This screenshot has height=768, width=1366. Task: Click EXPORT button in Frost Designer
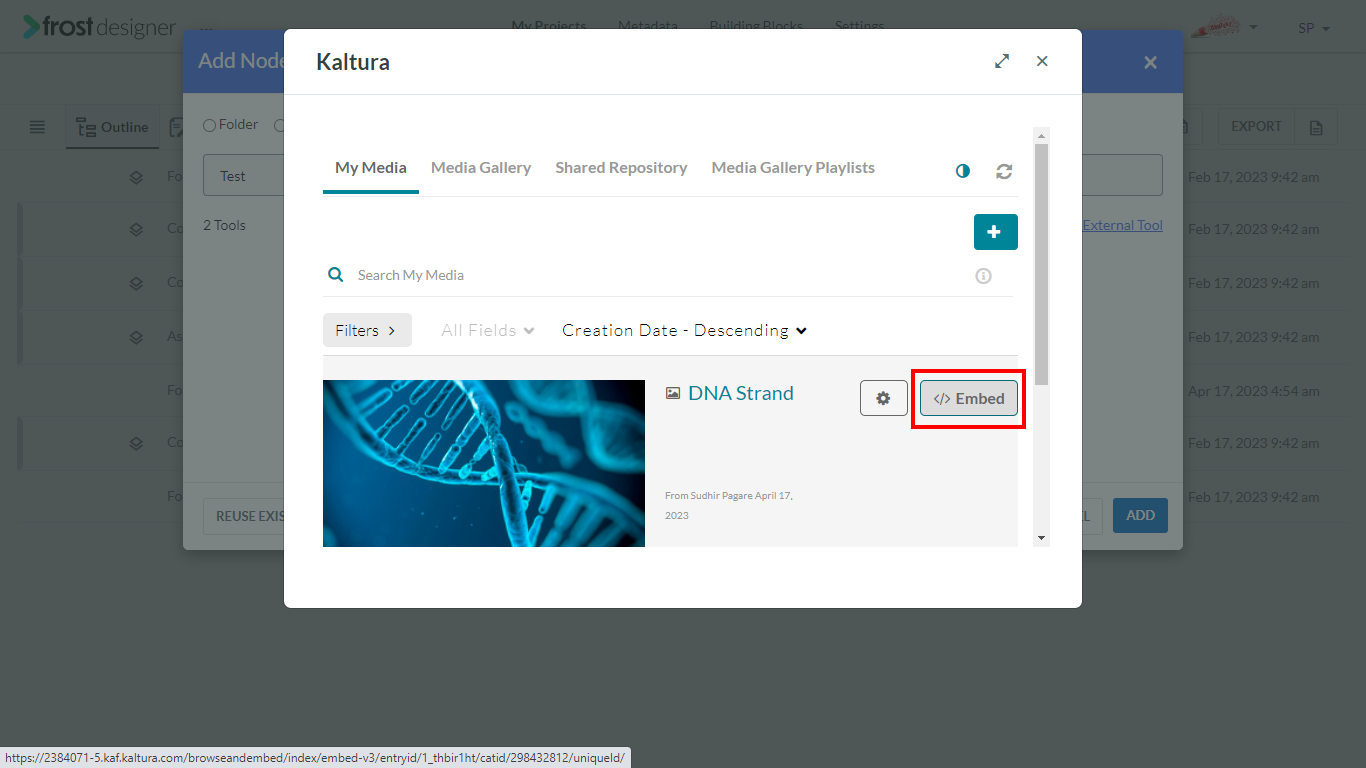(1256, 126)
